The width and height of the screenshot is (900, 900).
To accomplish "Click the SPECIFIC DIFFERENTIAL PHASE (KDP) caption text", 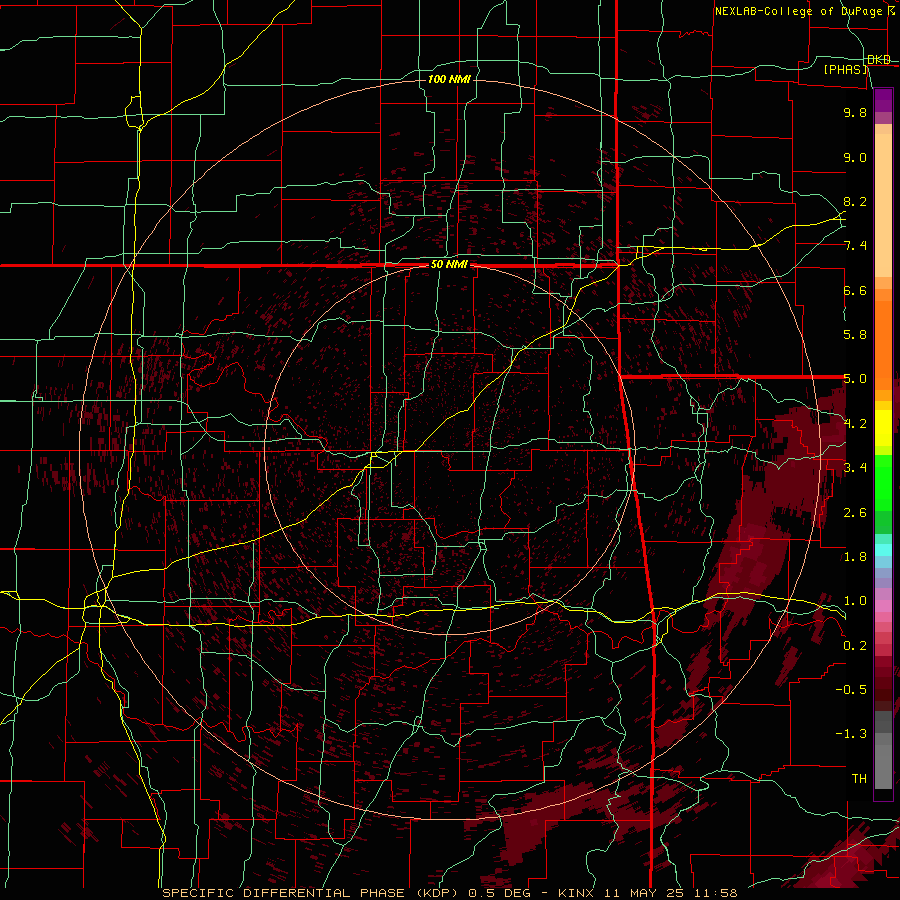I will pos(312,893).
